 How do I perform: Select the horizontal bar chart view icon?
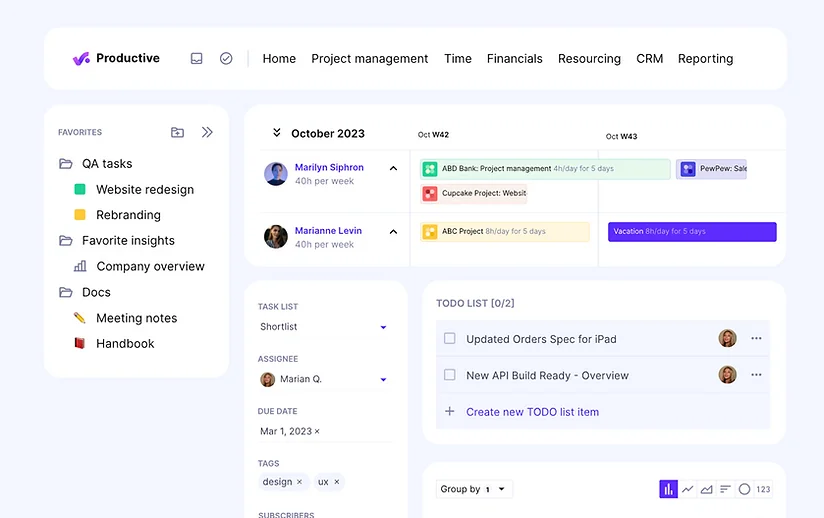click(725, 489)
